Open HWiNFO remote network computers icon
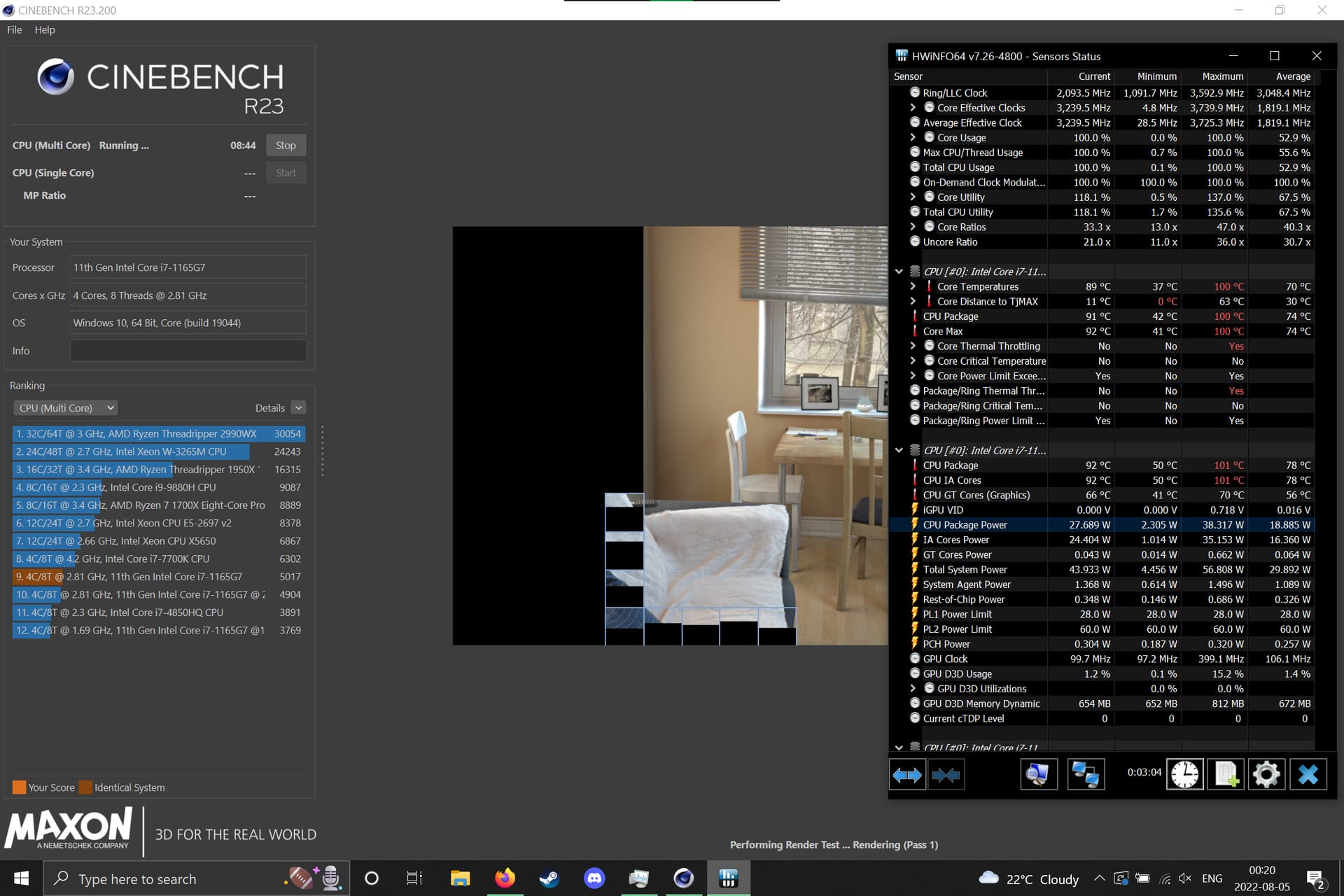The height and width of the screenshot is (896, 1344). coord(1086,775)
